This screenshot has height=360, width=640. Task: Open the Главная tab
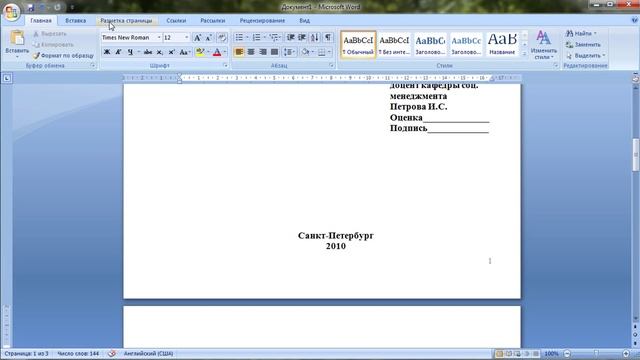41,20
